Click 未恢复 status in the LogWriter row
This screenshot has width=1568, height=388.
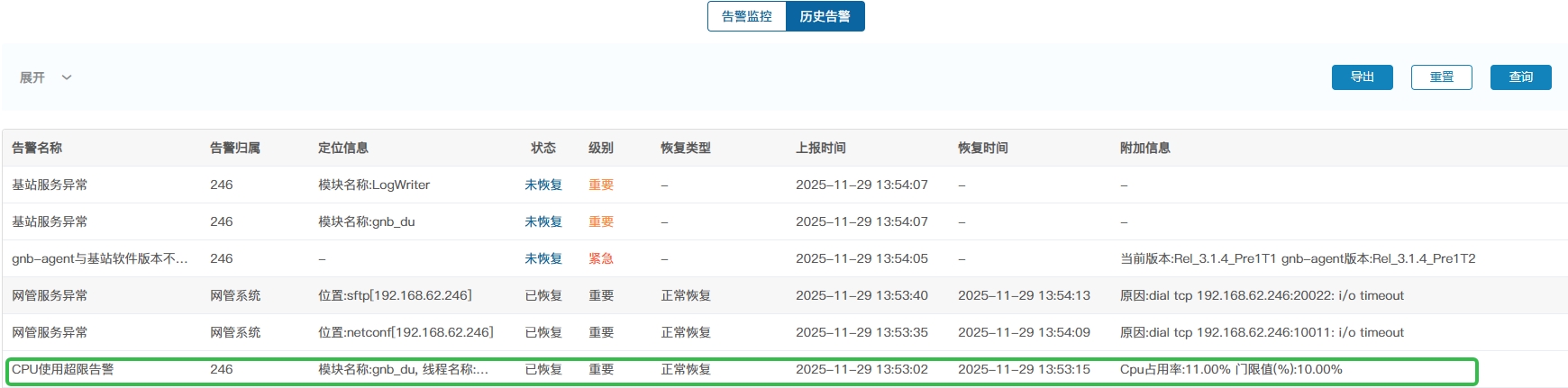(543, 185)
